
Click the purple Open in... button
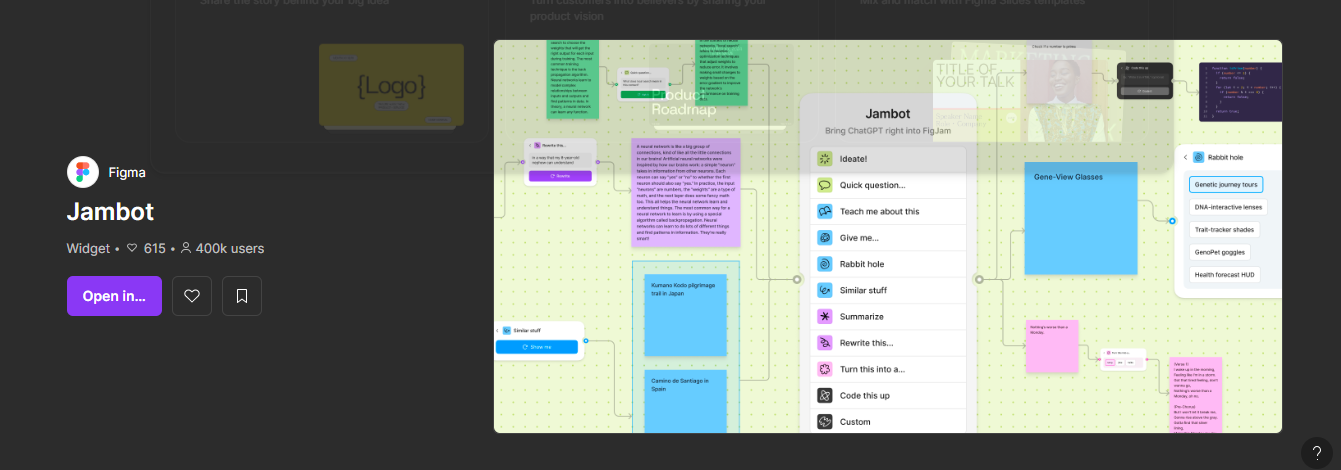pyautogui.click(x=114, y=296)
